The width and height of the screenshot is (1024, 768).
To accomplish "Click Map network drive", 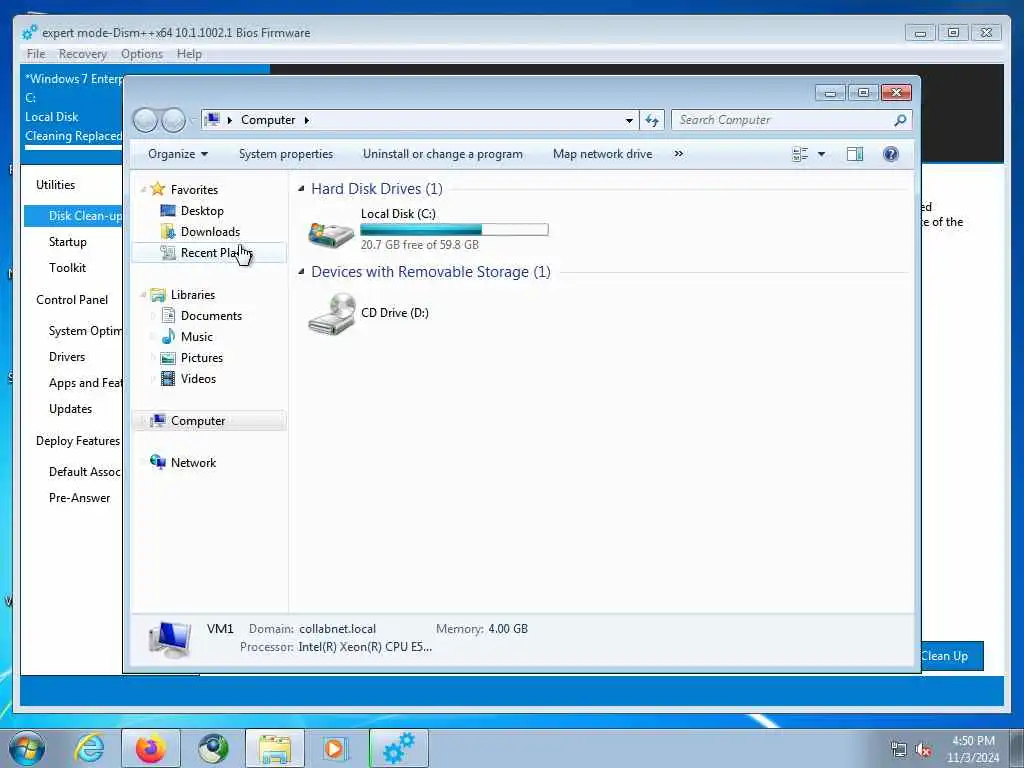I will [603, 154].
